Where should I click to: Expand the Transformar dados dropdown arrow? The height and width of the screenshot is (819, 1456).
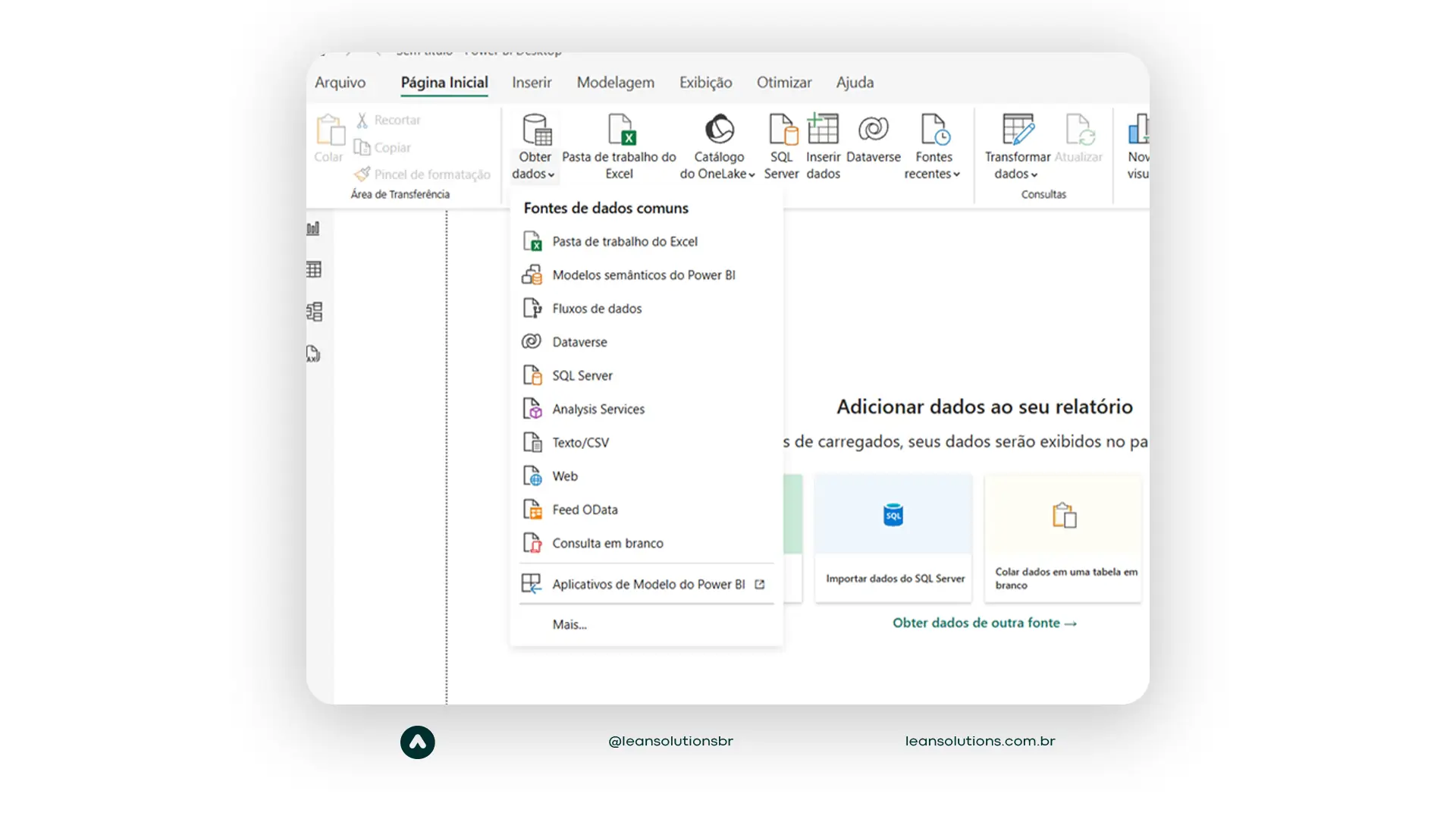coord(1034,175)
